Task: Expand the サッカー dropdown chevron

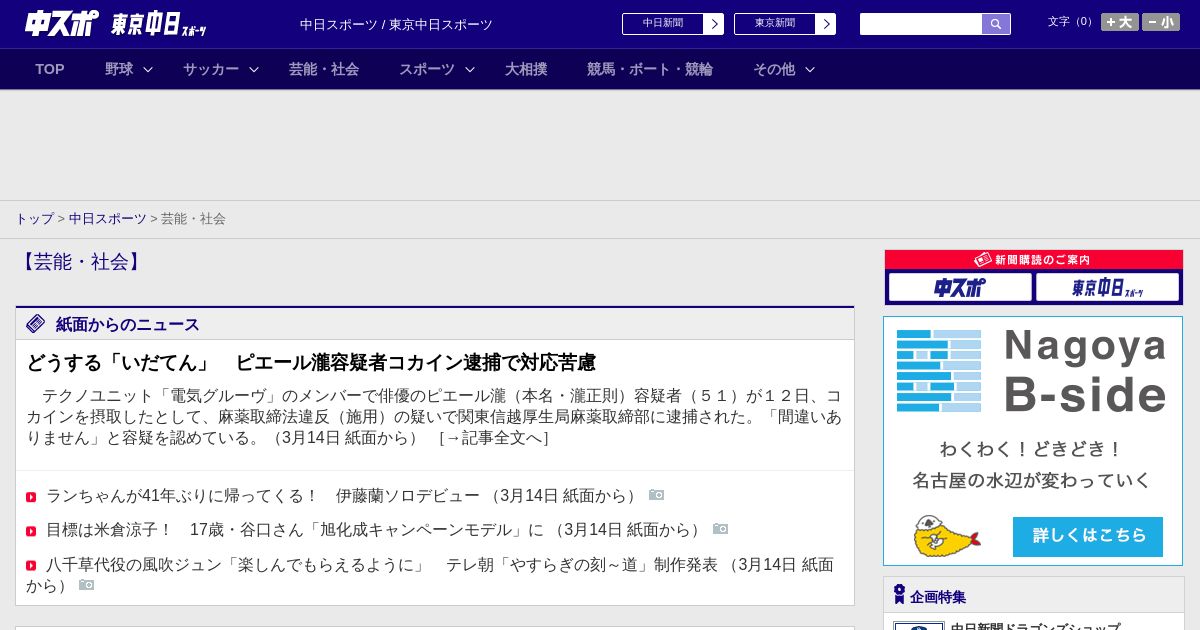Action: (254, 69)
